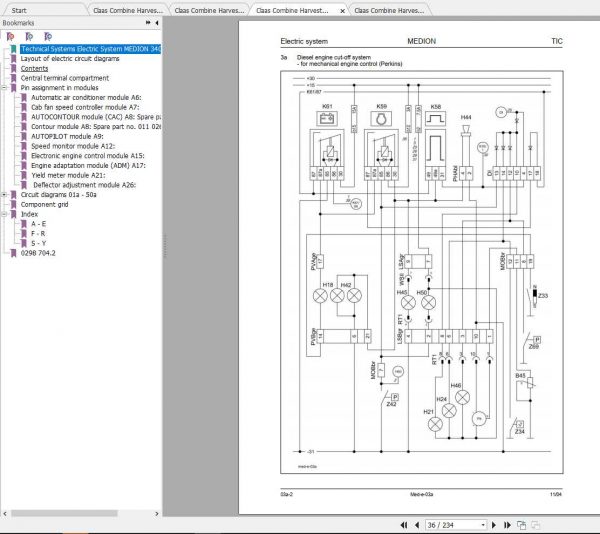Switch to the Start tab
Image resolution: width=600 pixels, height=534 pixels.
[x=19, y=11]
